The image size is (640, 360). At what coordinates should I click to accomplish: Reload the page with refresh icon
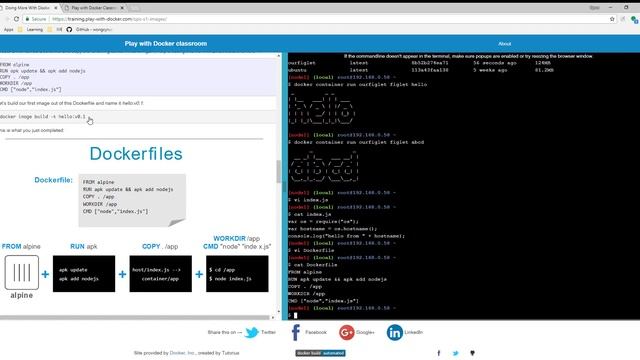tap(16, 19)
